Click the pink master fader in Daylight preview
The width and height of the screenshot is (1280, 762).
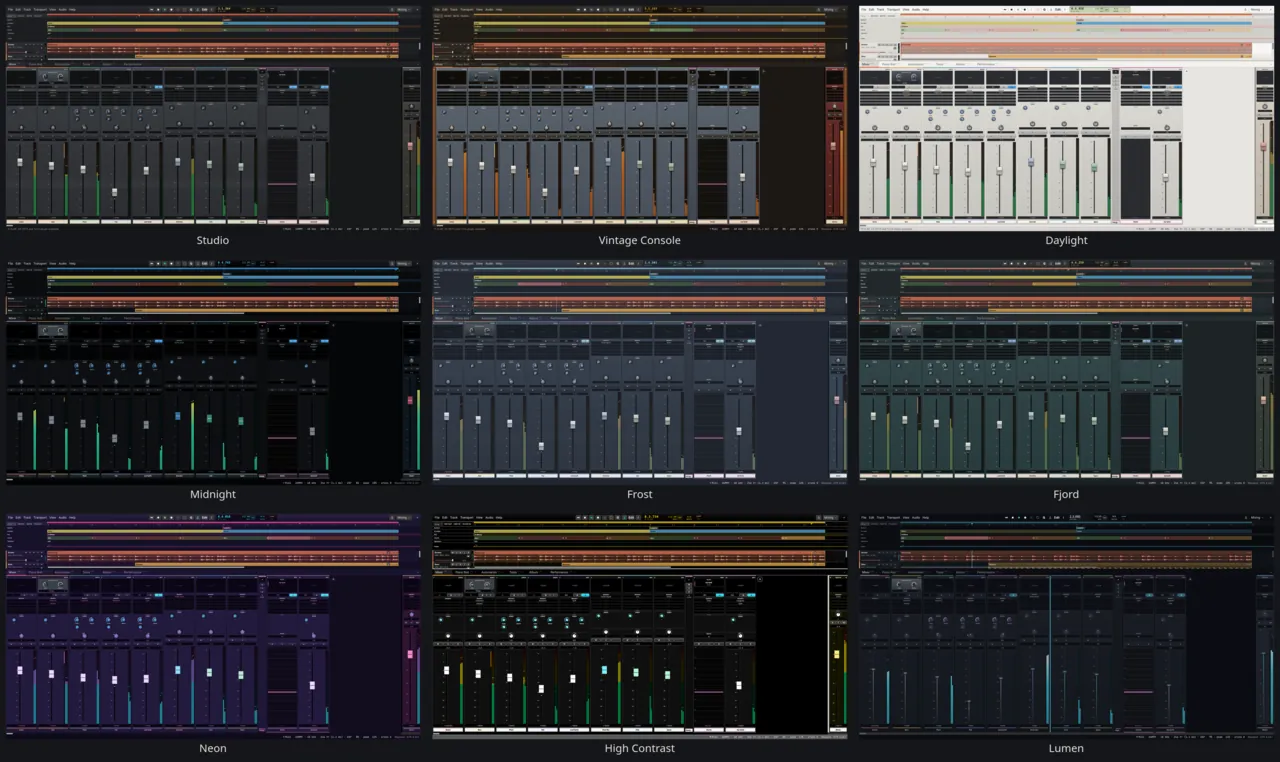[1263, 148]
